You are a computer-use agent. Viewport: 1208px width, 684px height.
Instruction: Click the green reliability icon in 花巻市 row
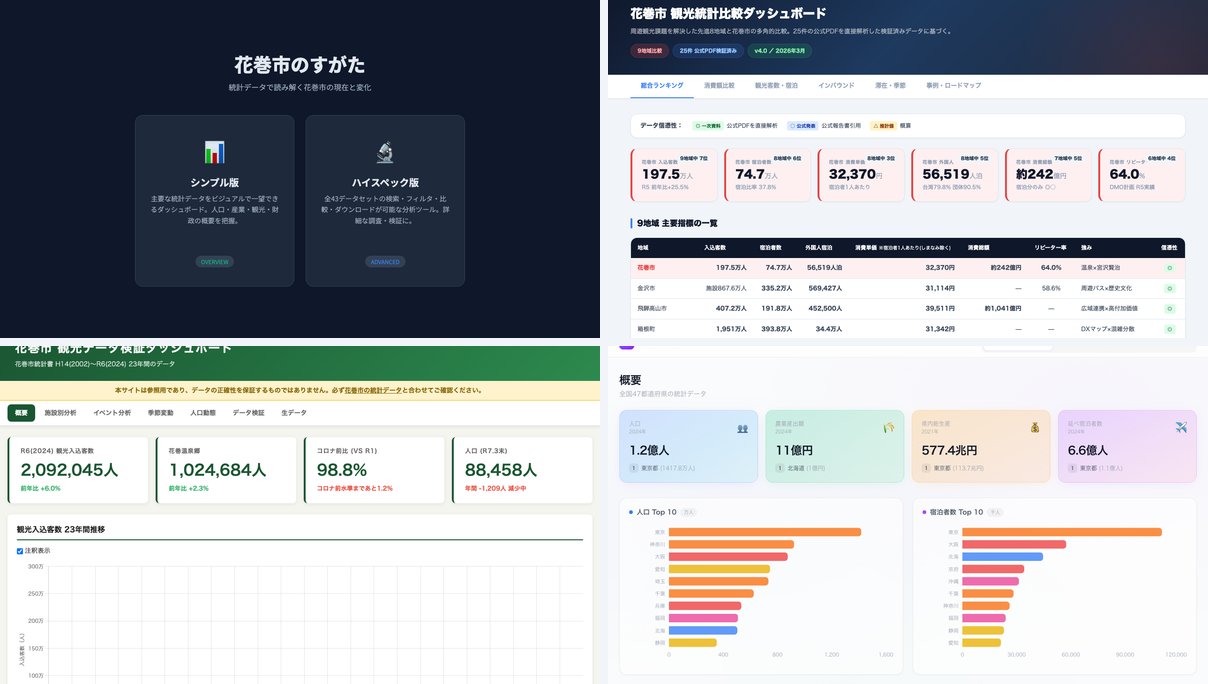1169,268
